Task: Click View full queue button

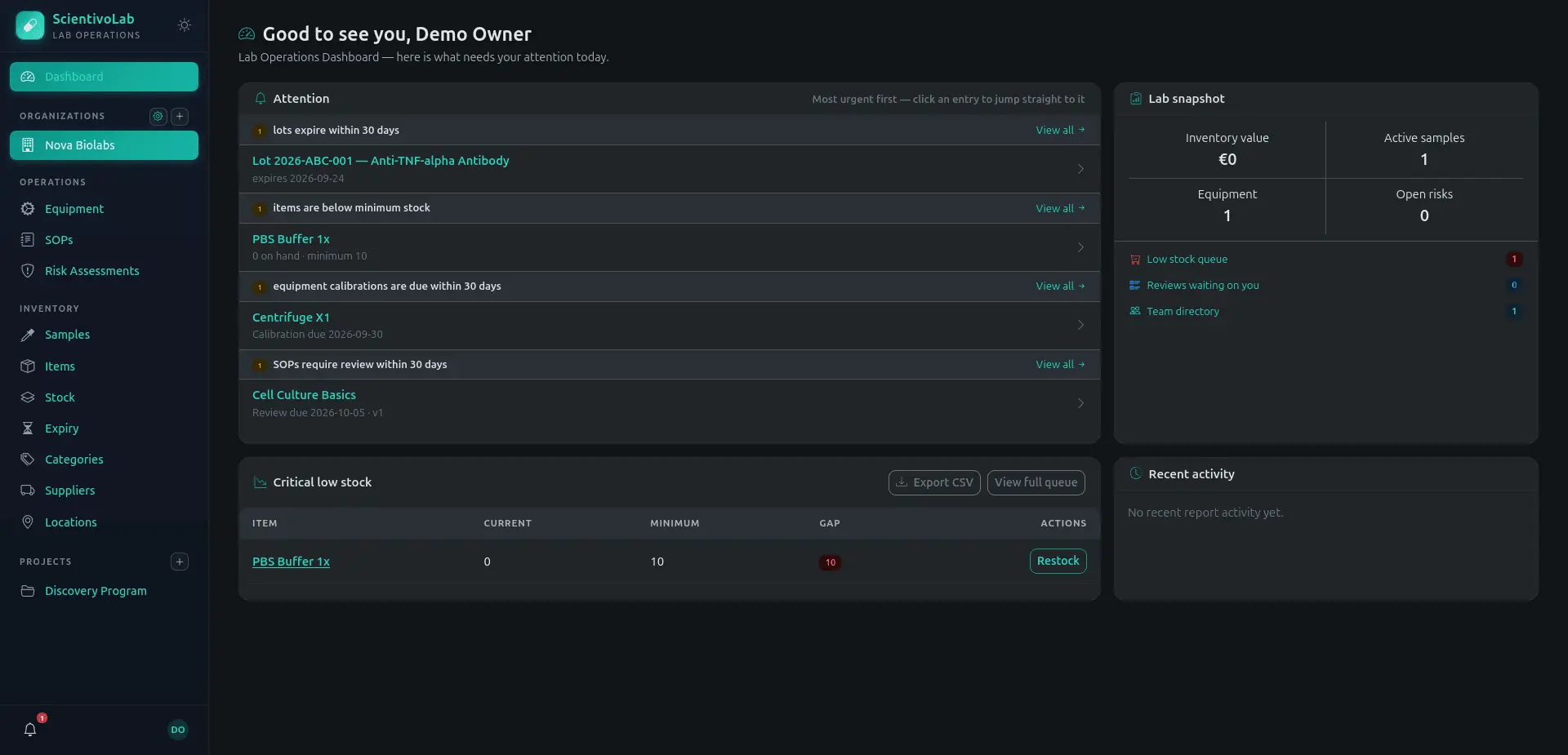Action: [1036, 482]
